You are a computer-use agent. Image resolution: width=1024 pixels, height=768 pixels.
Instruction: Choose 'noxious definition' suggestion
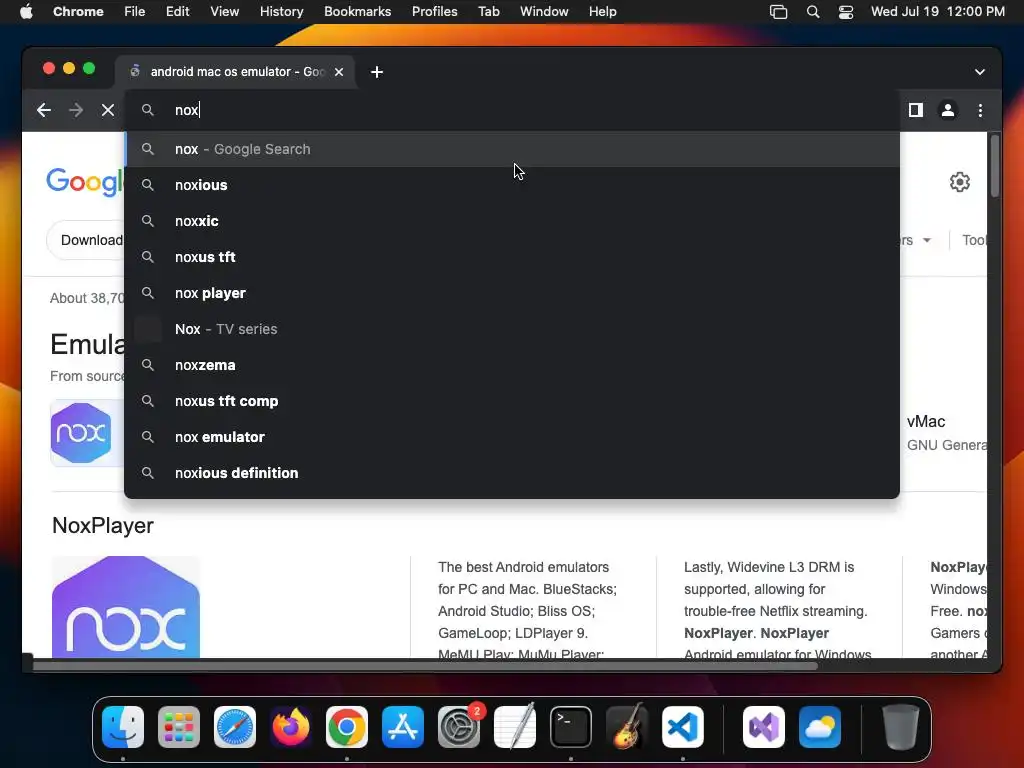point(512,472)
